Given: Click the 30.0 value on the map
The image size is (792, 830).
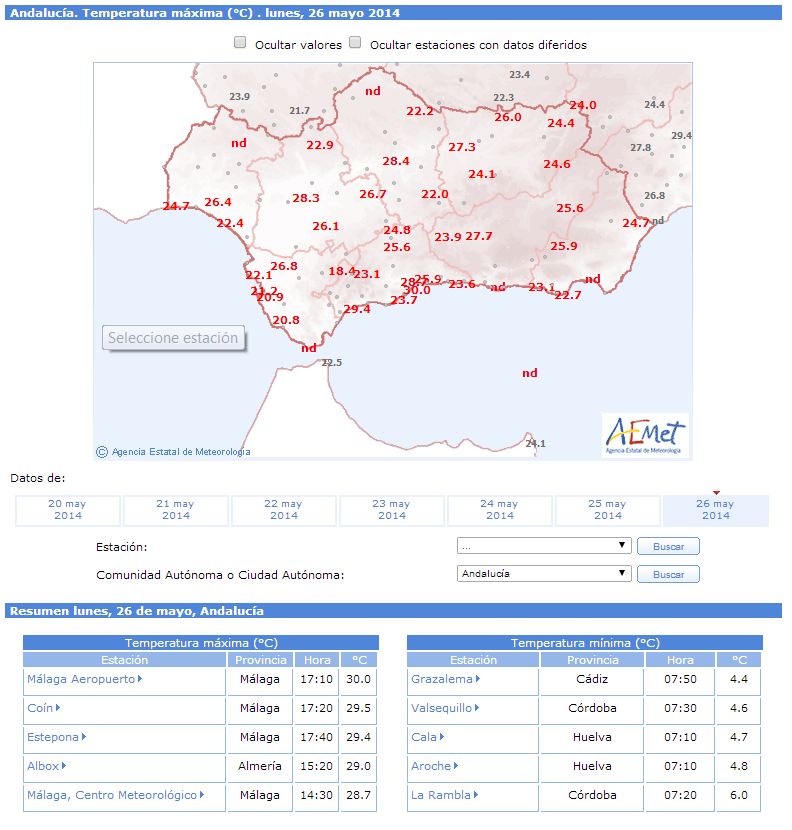Looking at the screenshot, I should click(x=417, y=290).
